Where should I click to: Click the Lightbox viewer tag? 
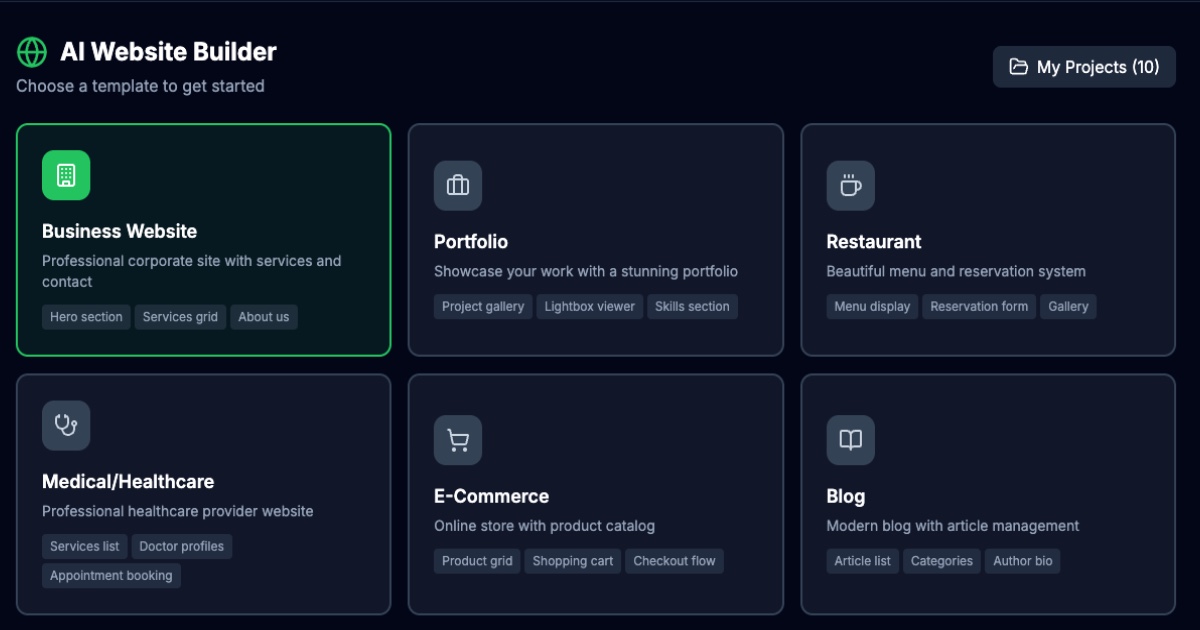(590, 307)
